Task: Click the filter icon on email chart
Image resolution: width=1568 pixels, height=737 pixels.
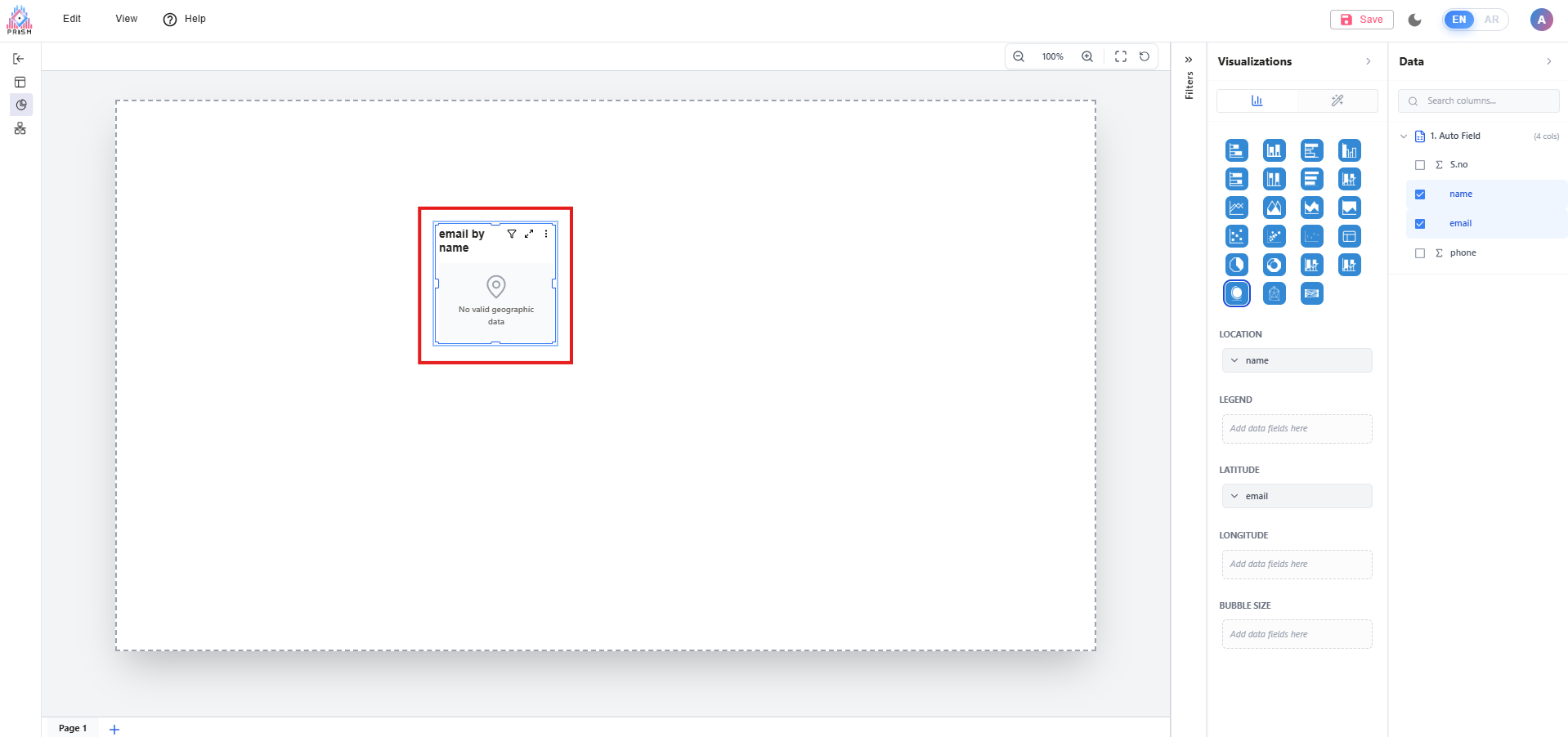Action: pyautogui.click(x=512, y=234)
